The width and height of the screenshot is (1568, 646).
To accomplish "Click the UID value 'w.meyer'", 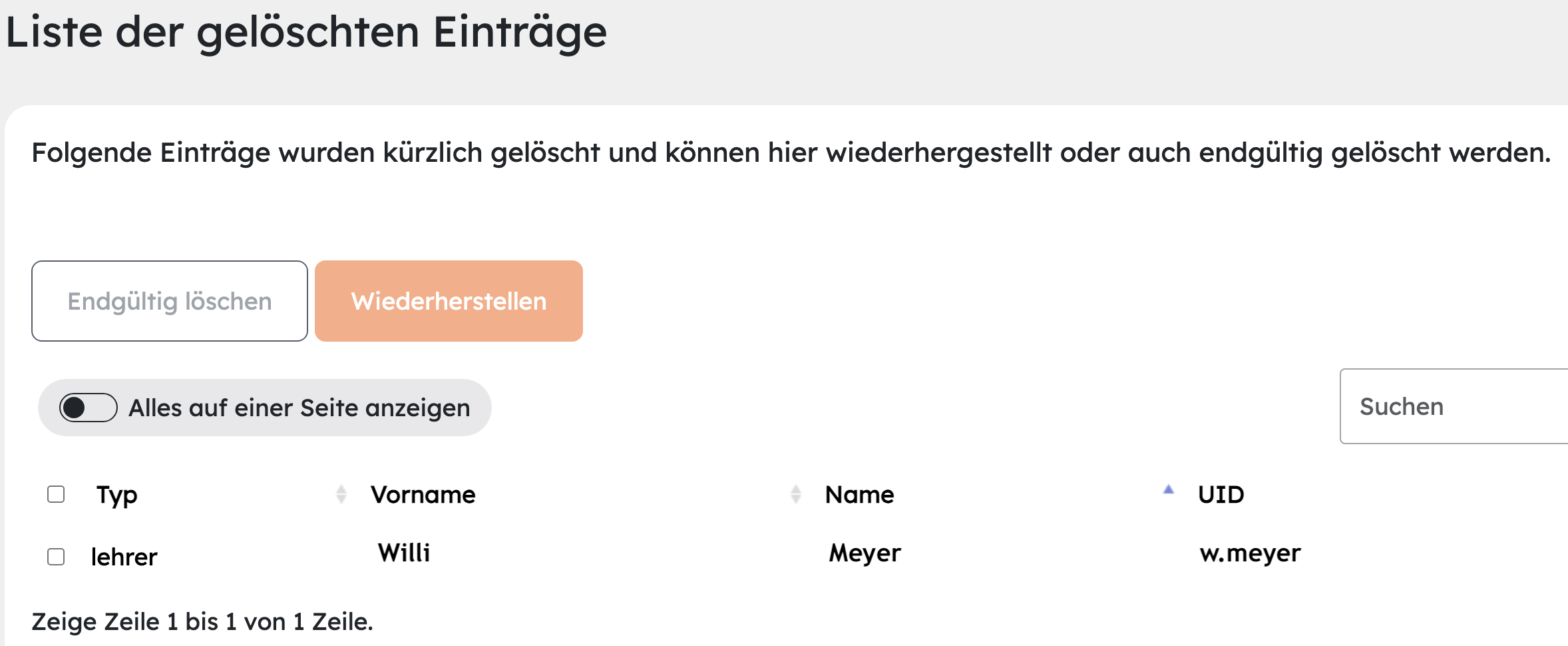I will click(x=1250, y=553).
